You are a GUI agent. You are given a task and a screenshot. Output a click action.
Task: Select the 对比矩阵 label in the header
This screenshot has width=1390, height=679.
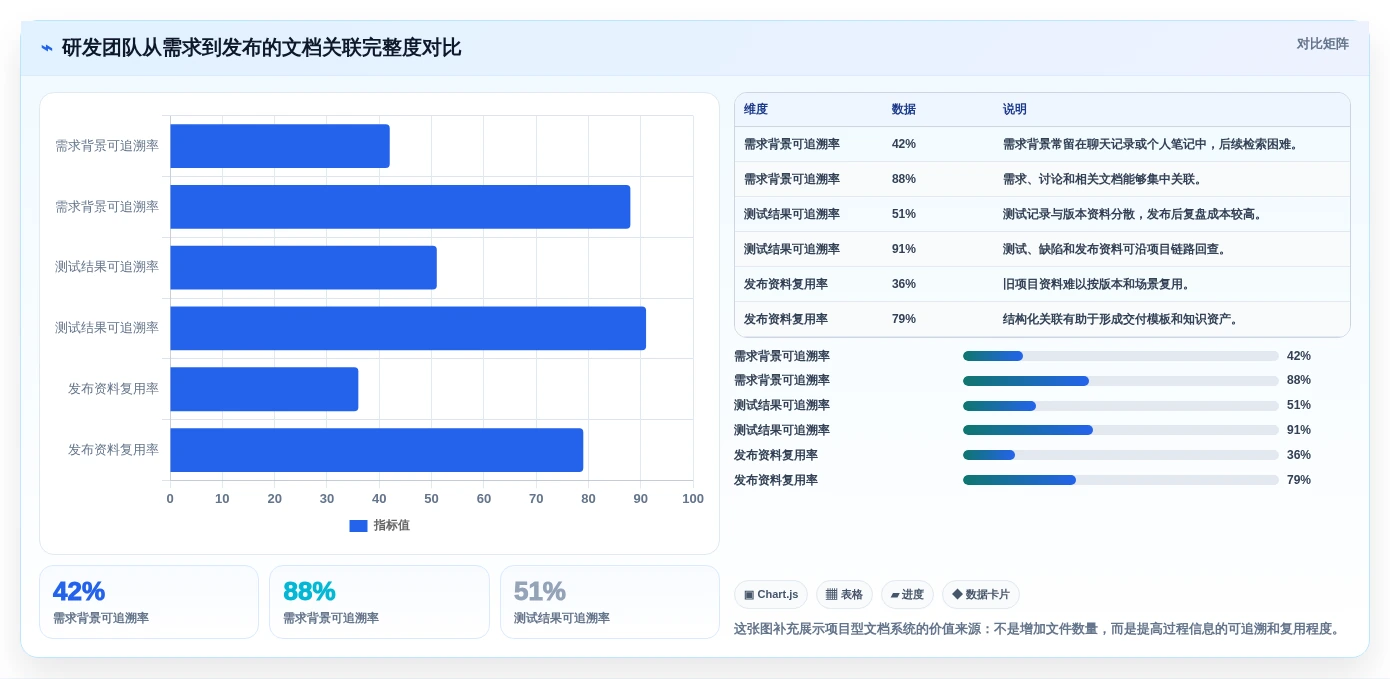coord(1322,44)
